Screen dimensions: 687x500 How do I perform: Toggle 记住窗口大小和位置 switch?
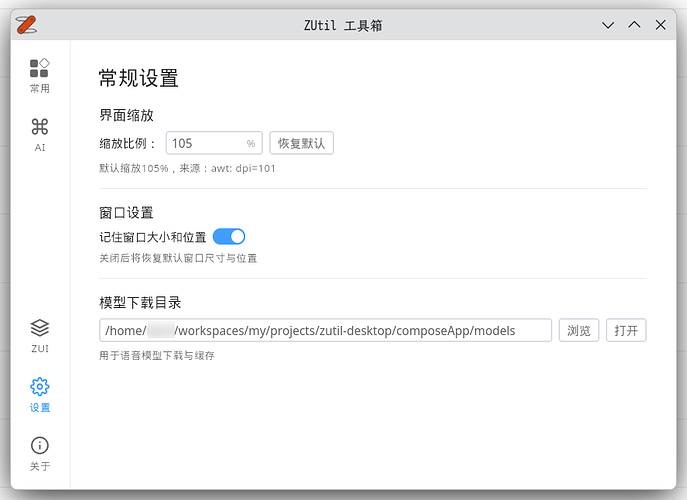(229, 237)
